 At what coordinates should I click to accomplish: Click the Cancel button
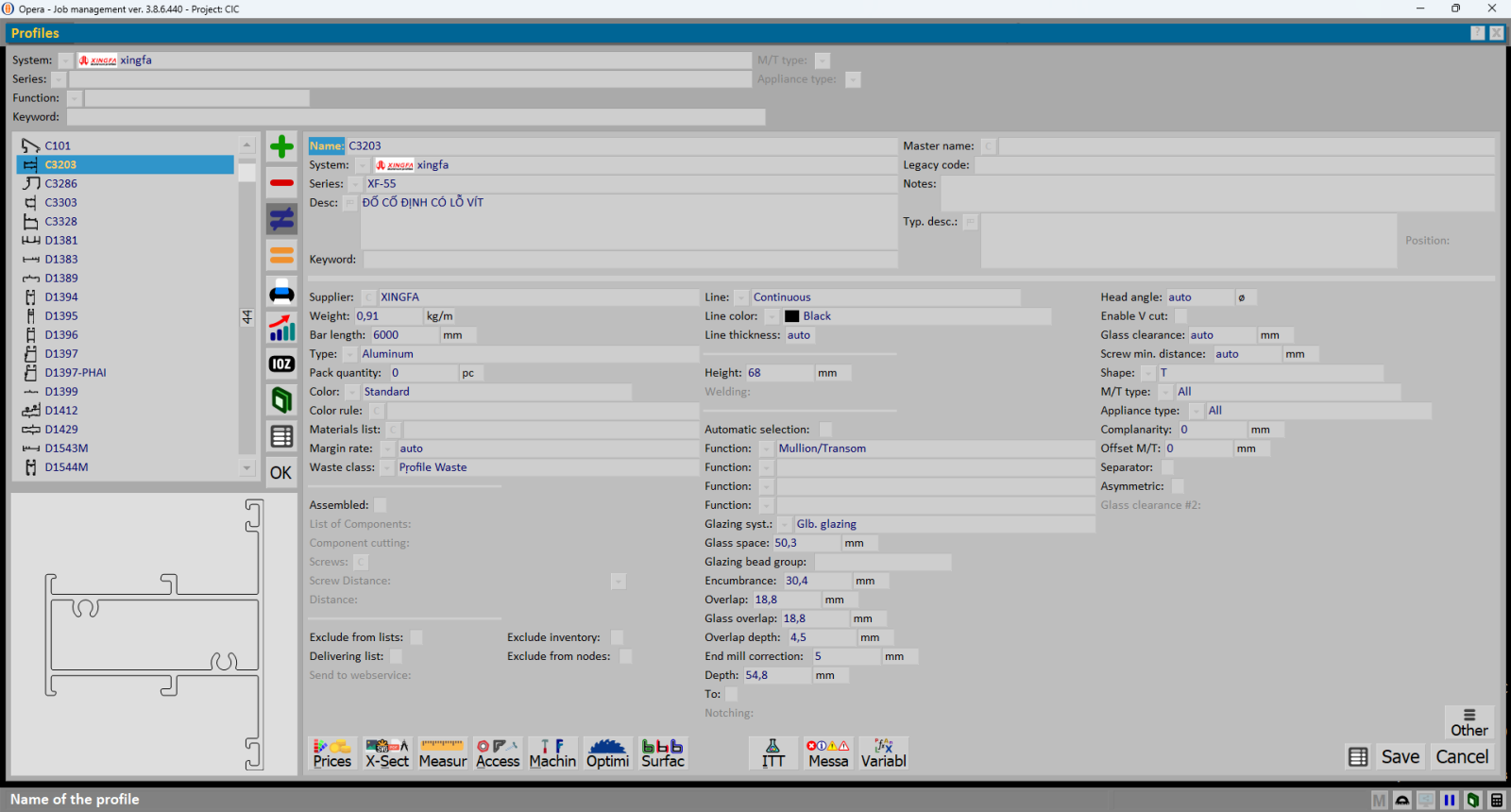pyautogui.click(x=1462, y=756)
